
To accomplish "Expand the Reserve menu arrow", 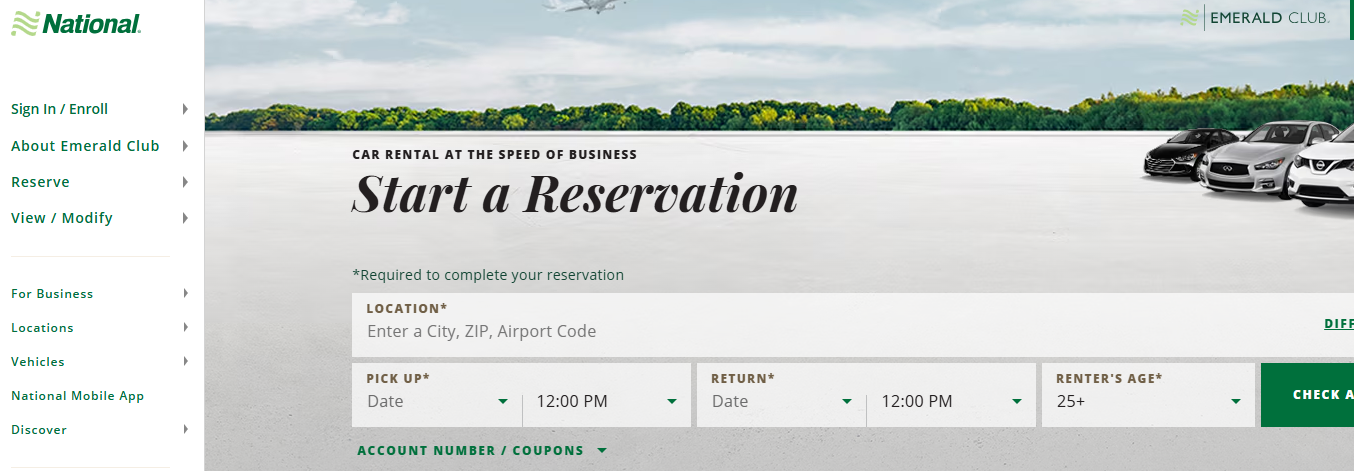I will 186,182.
